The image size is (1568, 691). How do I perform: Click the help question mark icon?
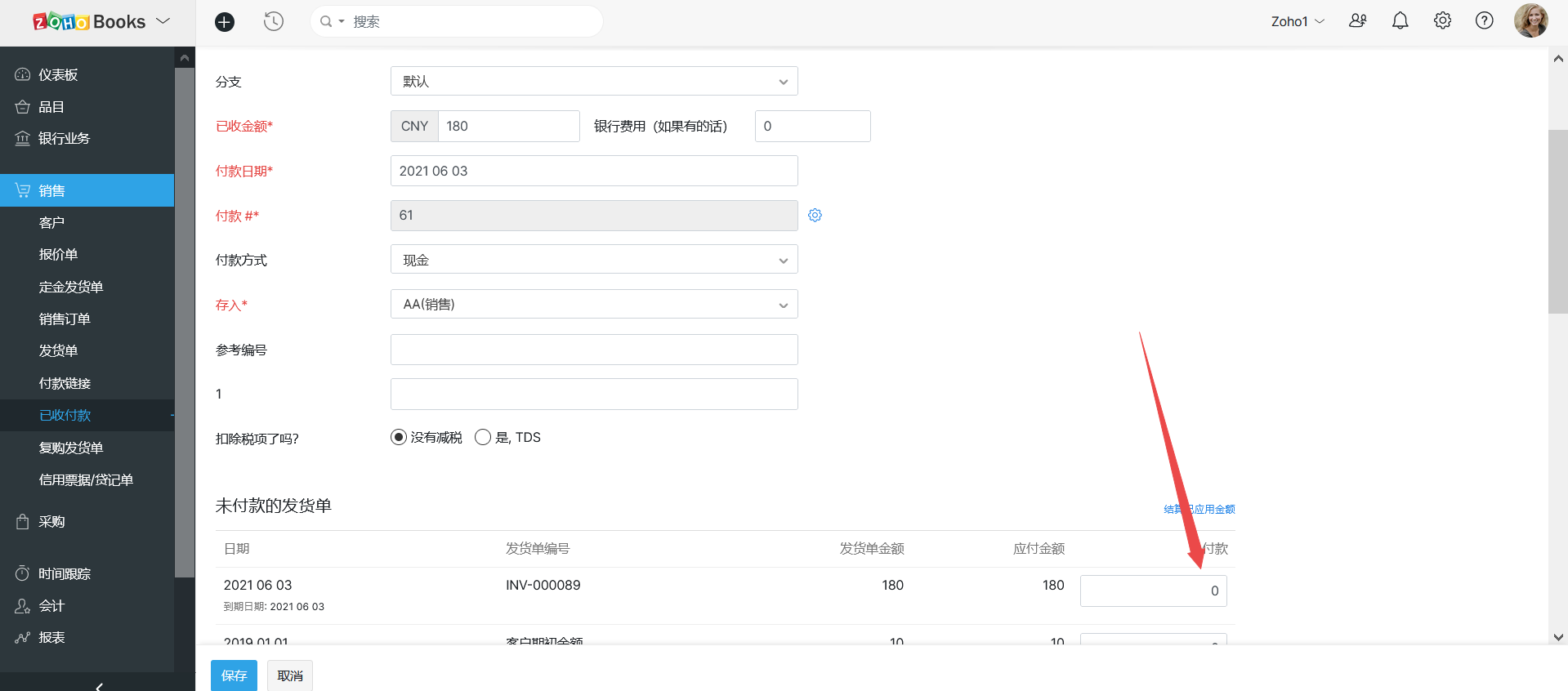(1484, 21)
